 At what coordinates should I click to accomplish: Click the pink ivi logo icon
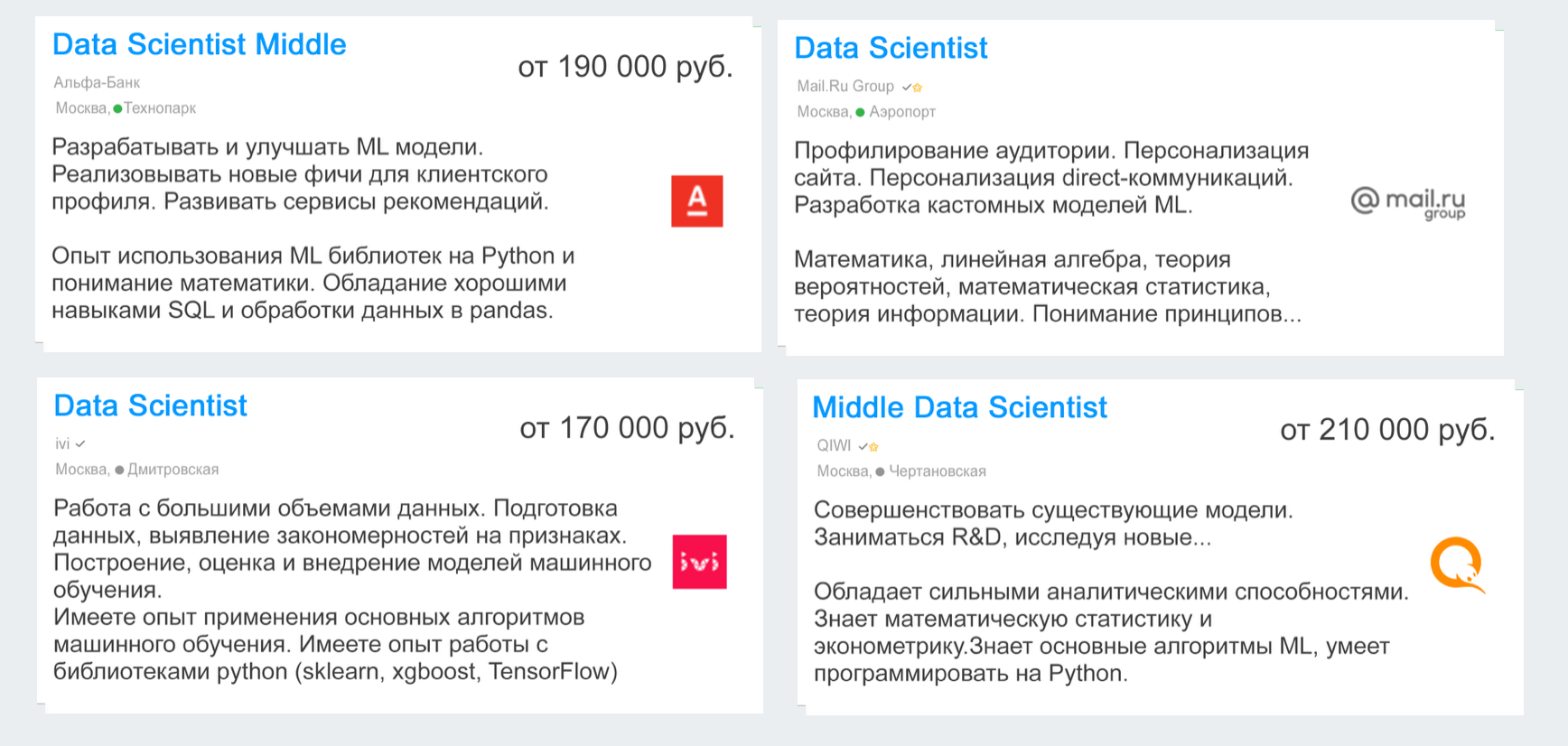coord(699,561)
